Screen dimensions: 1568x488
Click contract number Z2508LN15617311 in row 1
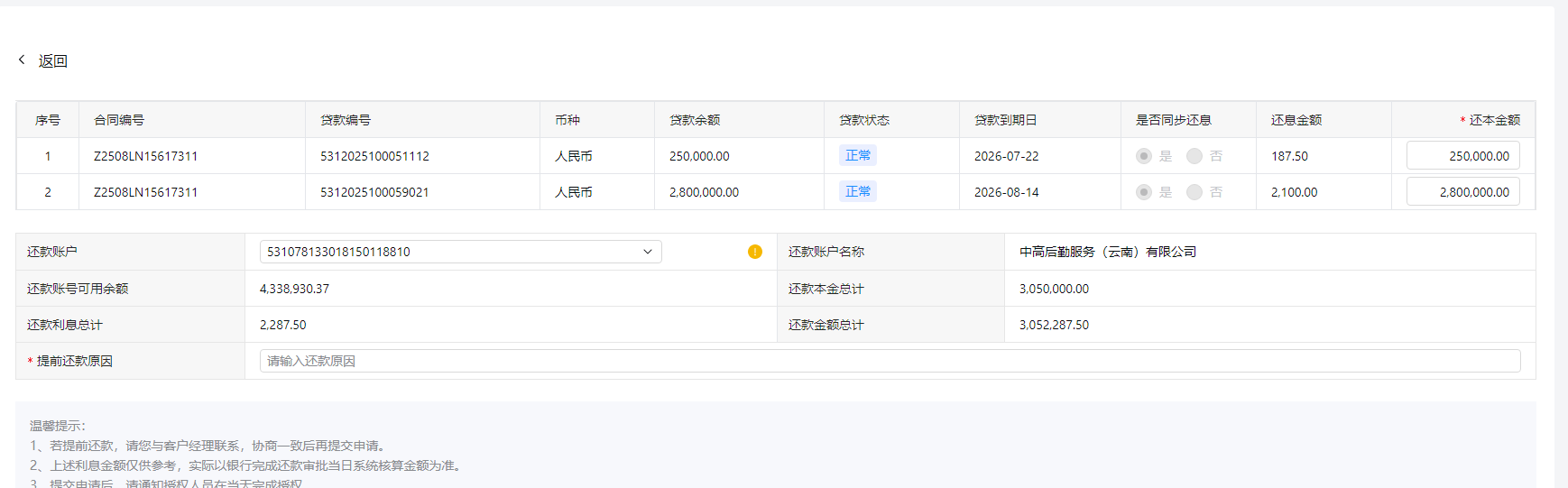(x=145, y=156)
